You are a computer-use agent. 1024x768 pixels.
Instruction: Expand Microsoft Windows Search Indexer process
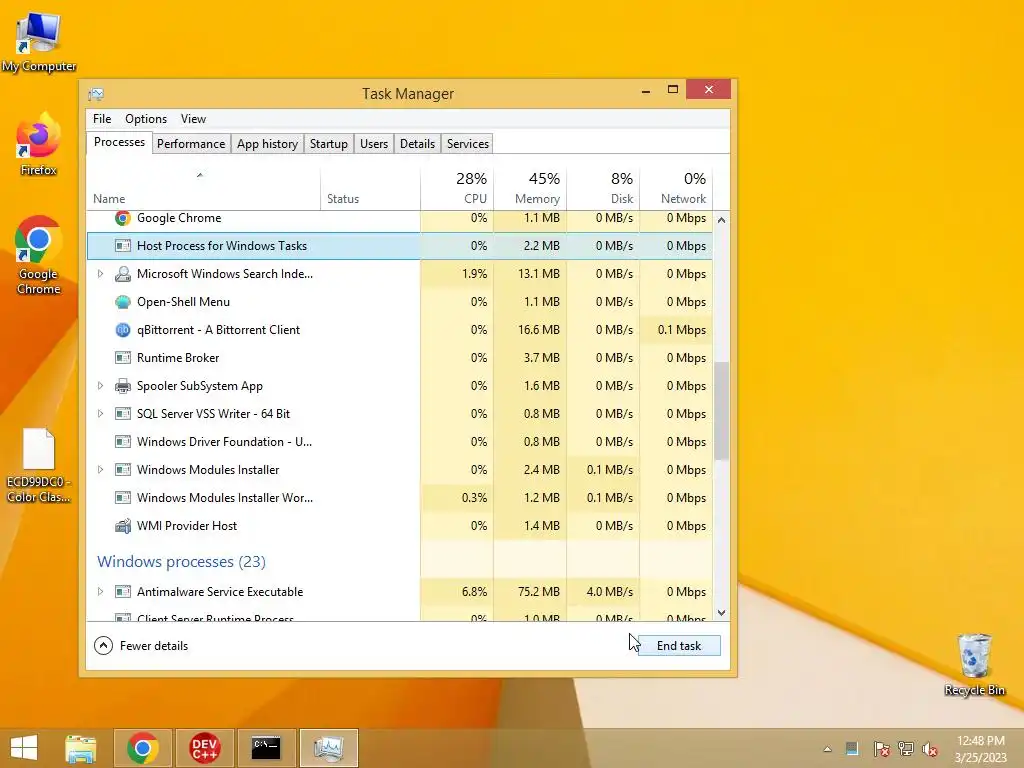tap(100, 274)
